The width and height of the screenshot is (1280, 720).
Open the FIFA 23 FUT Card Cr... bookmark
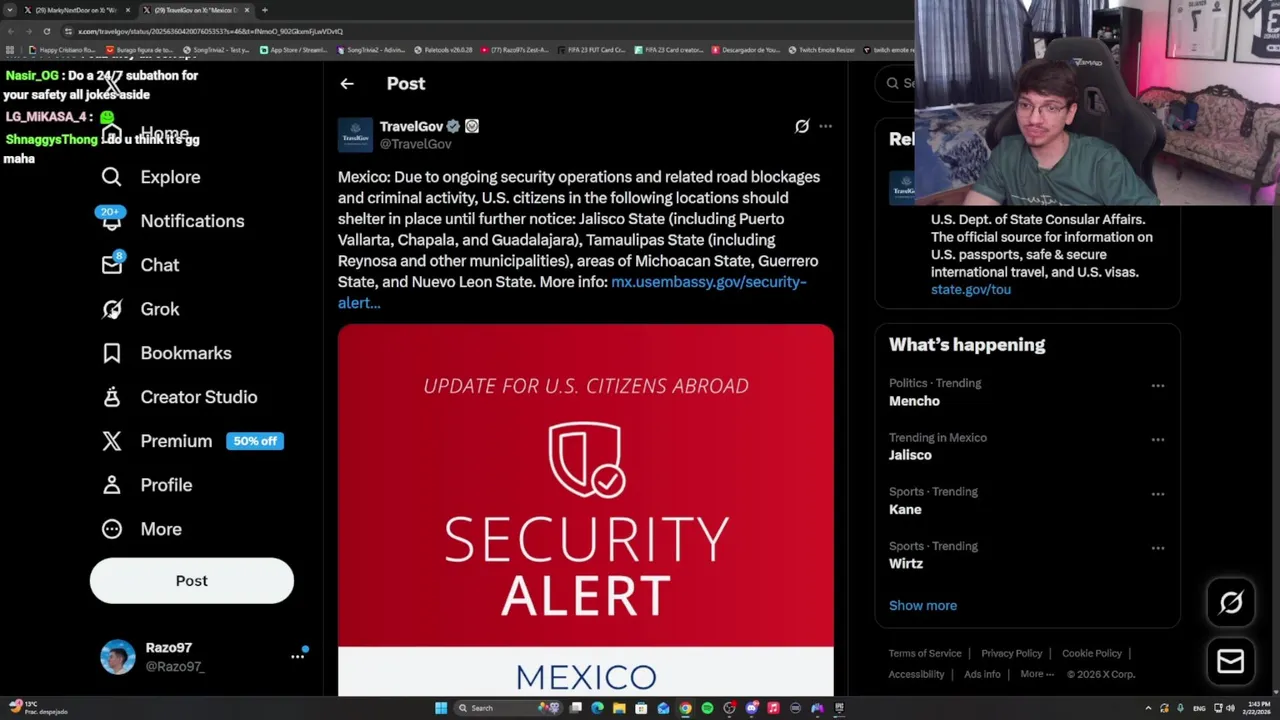click(x=592, y=50)
